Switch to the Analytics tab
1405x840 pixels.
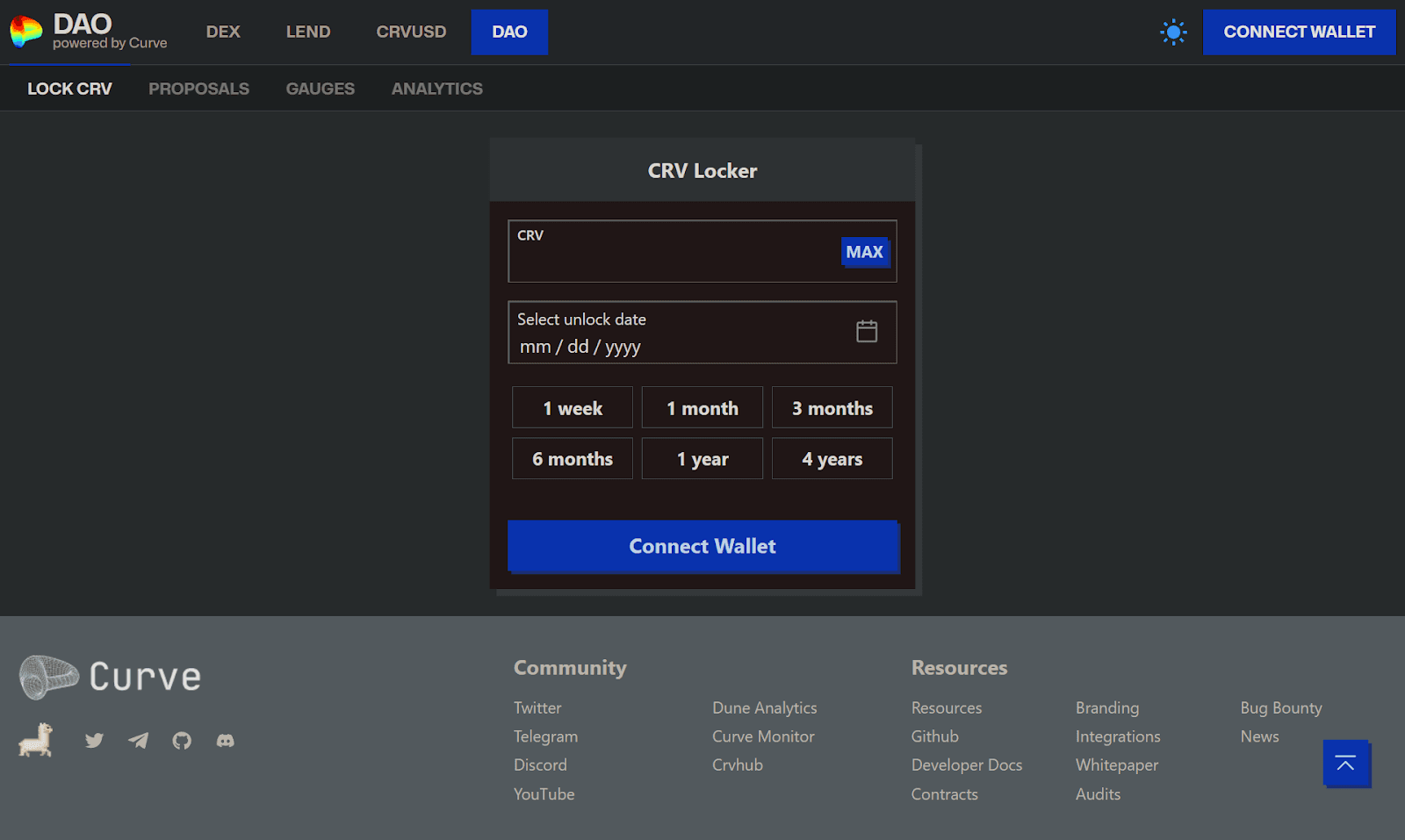pyautogui.click(x=437, y=89)
